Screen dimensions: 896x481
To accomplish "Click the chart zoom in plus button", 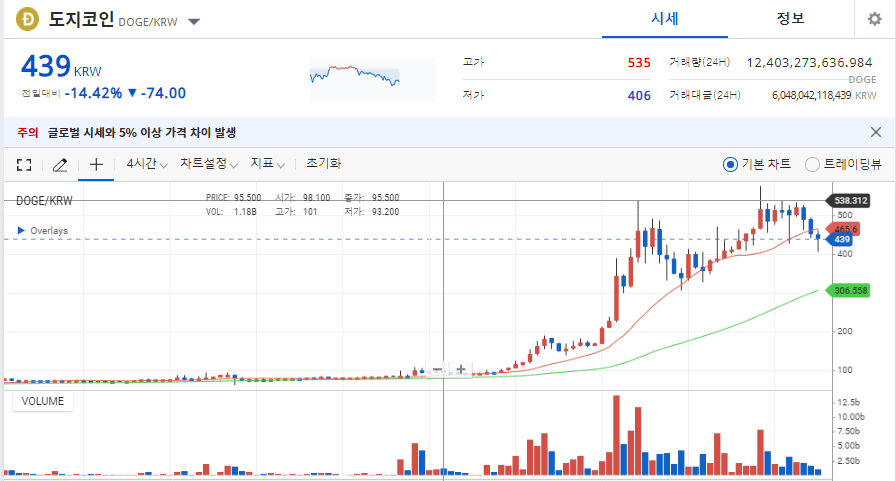I will (x=461, y=369).
